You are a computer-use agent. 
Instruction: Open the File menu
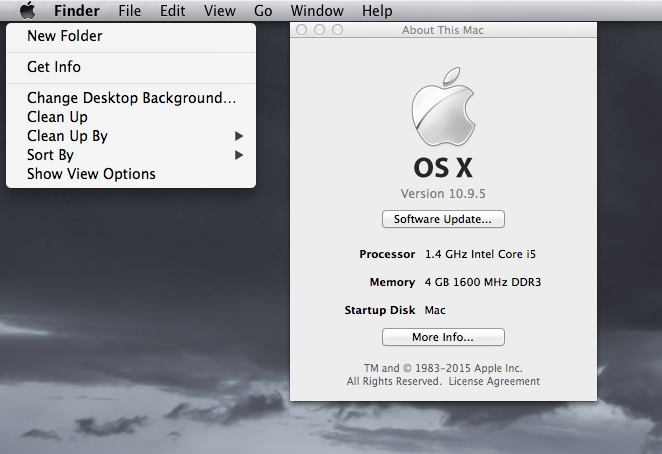(130, 11)
